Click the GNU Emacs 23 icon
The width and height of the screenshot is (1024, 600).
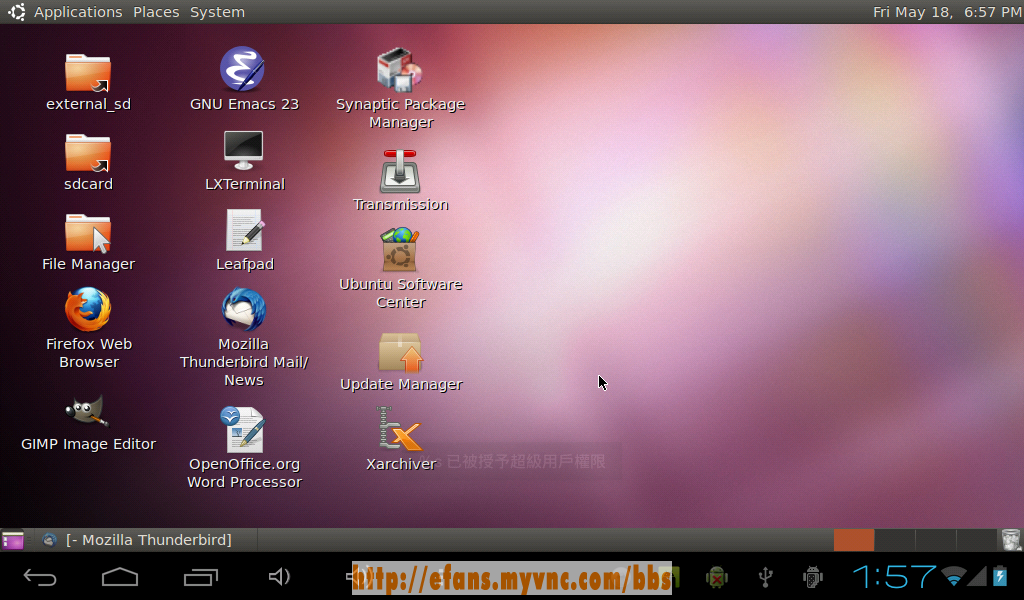(242, 69)
